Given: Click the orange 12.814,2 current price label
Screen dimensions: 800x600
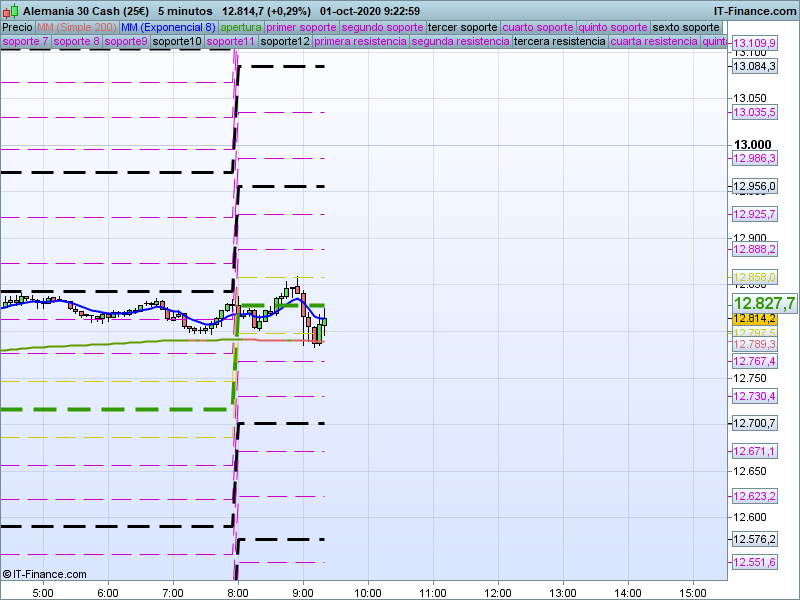Looking at the screenshot, I should coord(755,319).
